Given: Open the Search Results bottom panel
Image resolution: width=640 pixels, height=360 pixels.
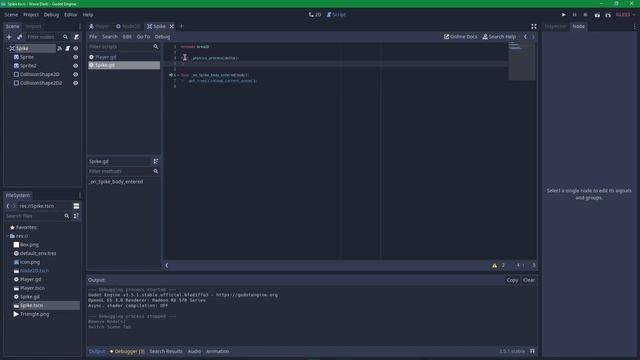Looking at the screenshot, I should tap(166, 351).
